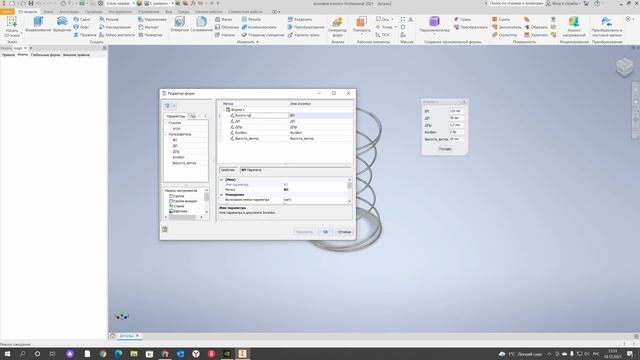The image size is (640, 360).
Task: Collapse the Пользователь tree node
Action: [x=166, y=134]
